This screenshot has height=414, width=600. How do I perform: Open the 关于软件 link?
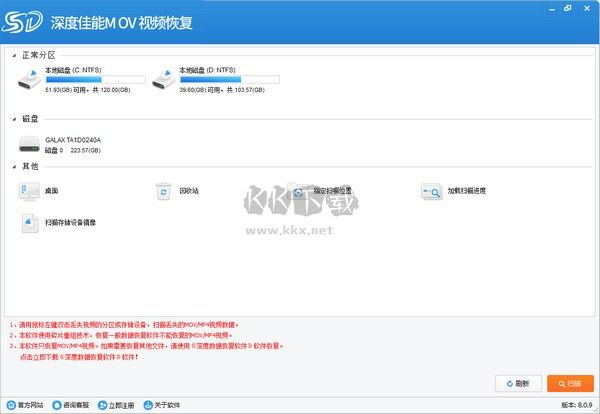tap(167, 405)
